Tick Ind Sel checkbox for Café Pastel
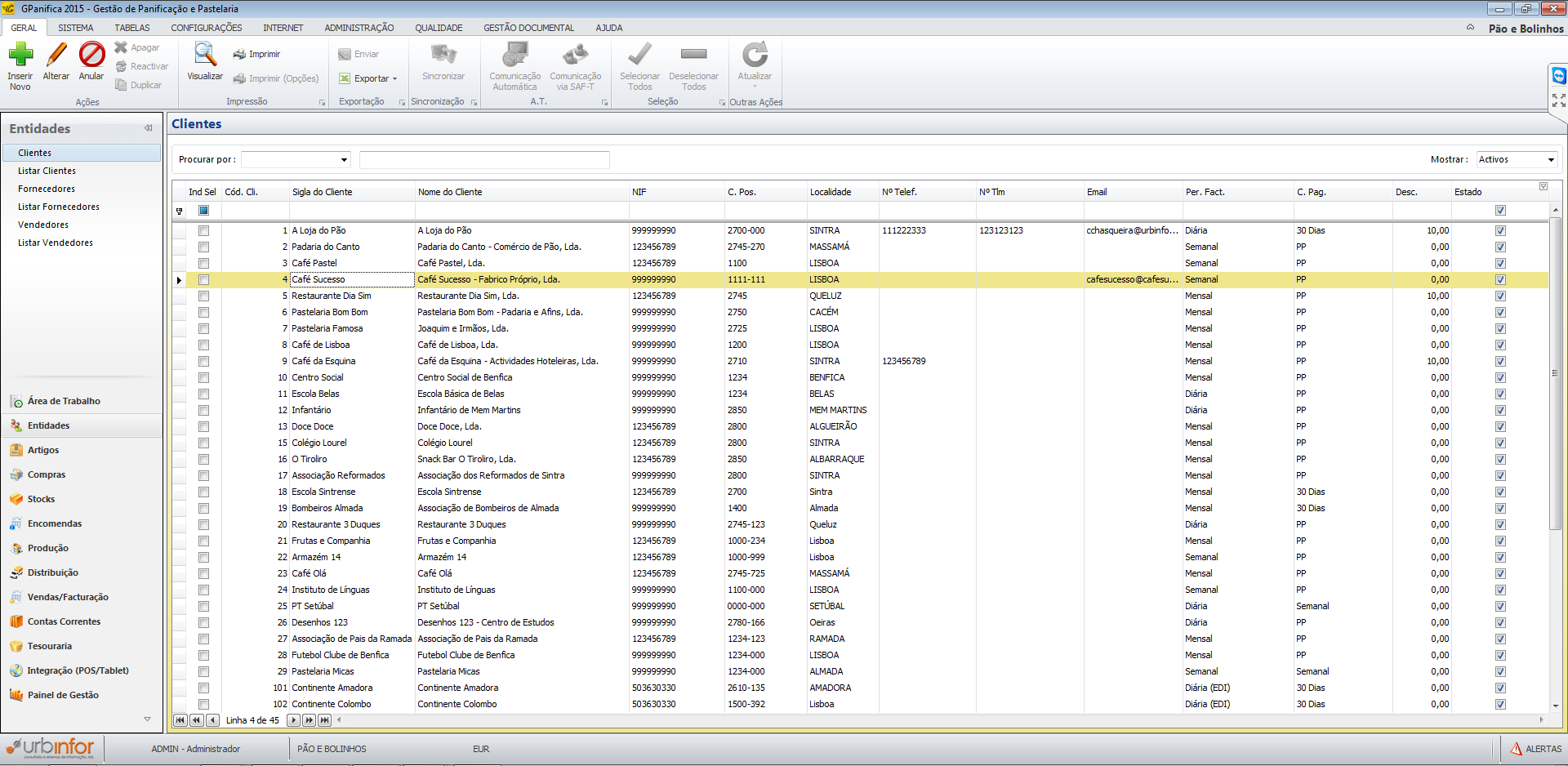Viewport: 1568px width, 766px height. pyautogui.click(x=203, y=264)
